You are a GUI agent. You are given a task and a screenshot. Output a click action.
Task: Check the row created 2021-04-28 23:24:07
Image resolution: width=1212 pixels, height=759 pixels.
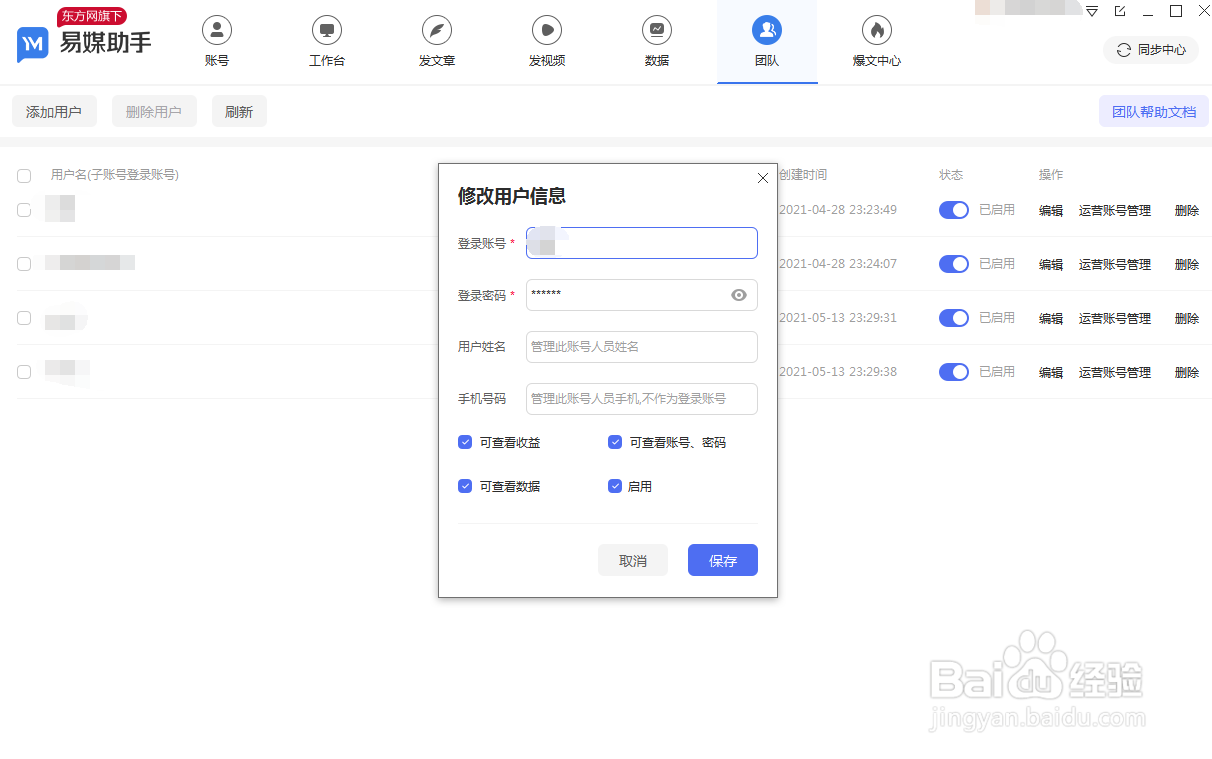point(24,264)
